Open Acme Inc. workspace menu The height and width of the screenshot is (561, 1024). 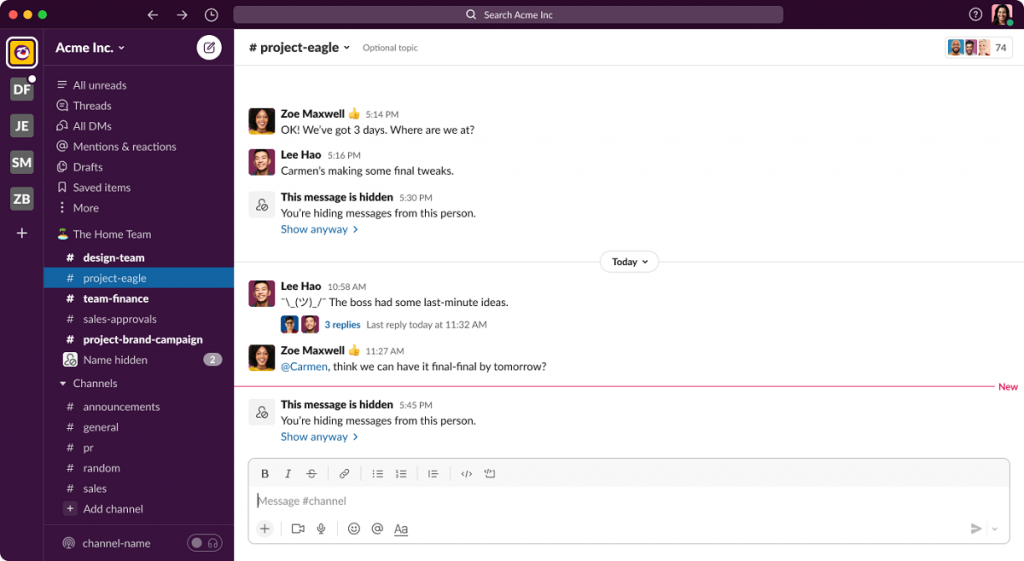pos(90,48)
